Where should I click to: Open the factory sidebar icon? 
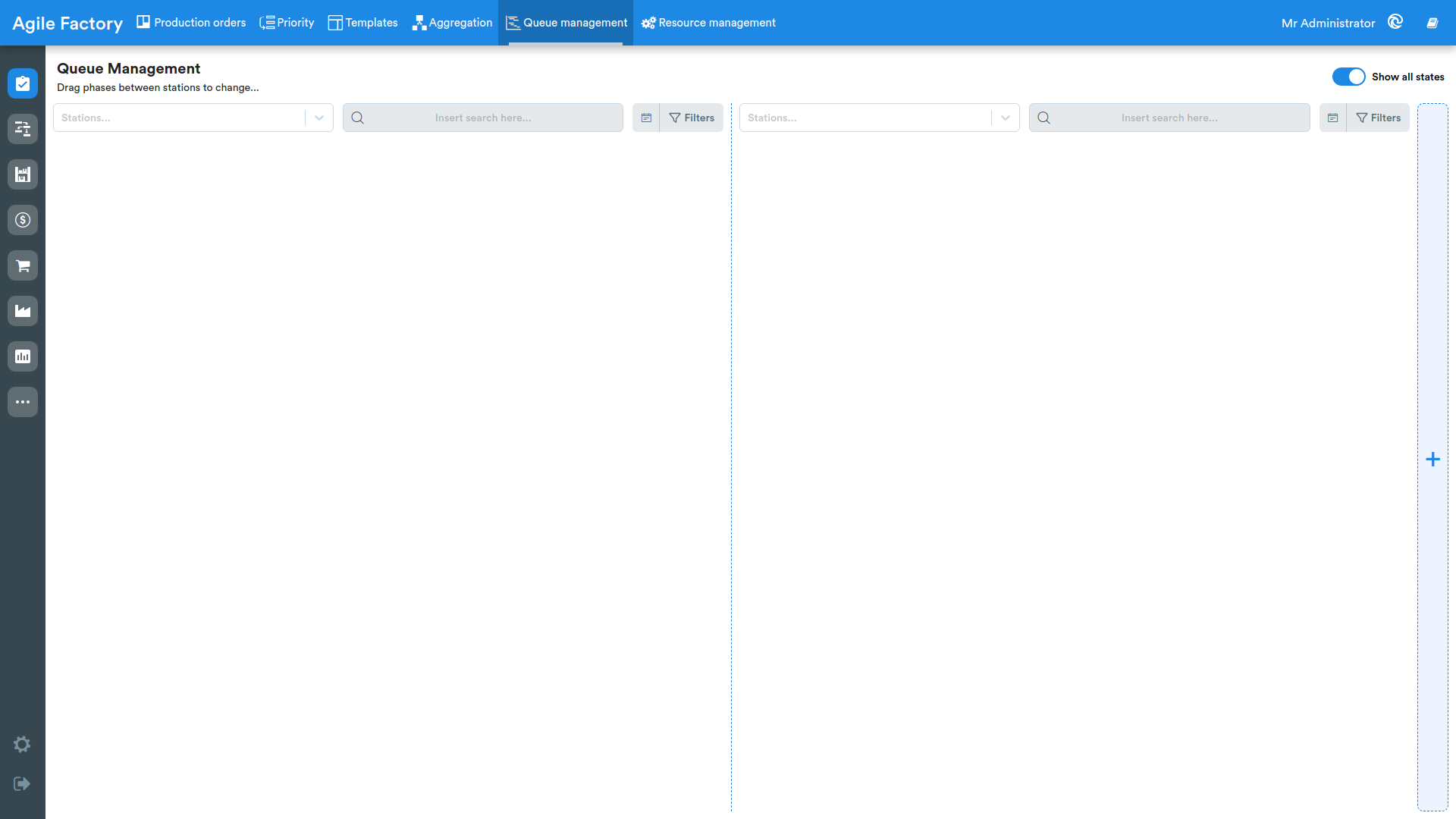(x=23, y=311)
